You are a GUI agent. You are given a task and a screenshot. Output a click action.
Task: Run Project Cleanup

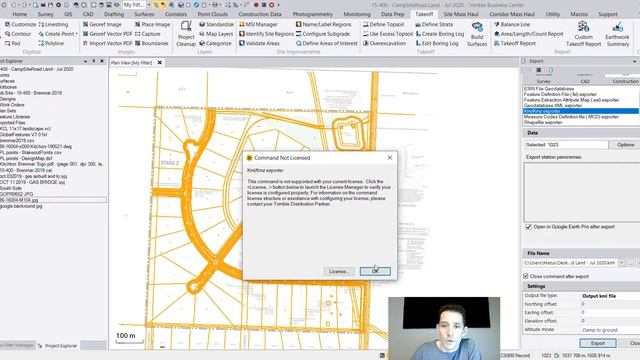[x=186, y=34]
